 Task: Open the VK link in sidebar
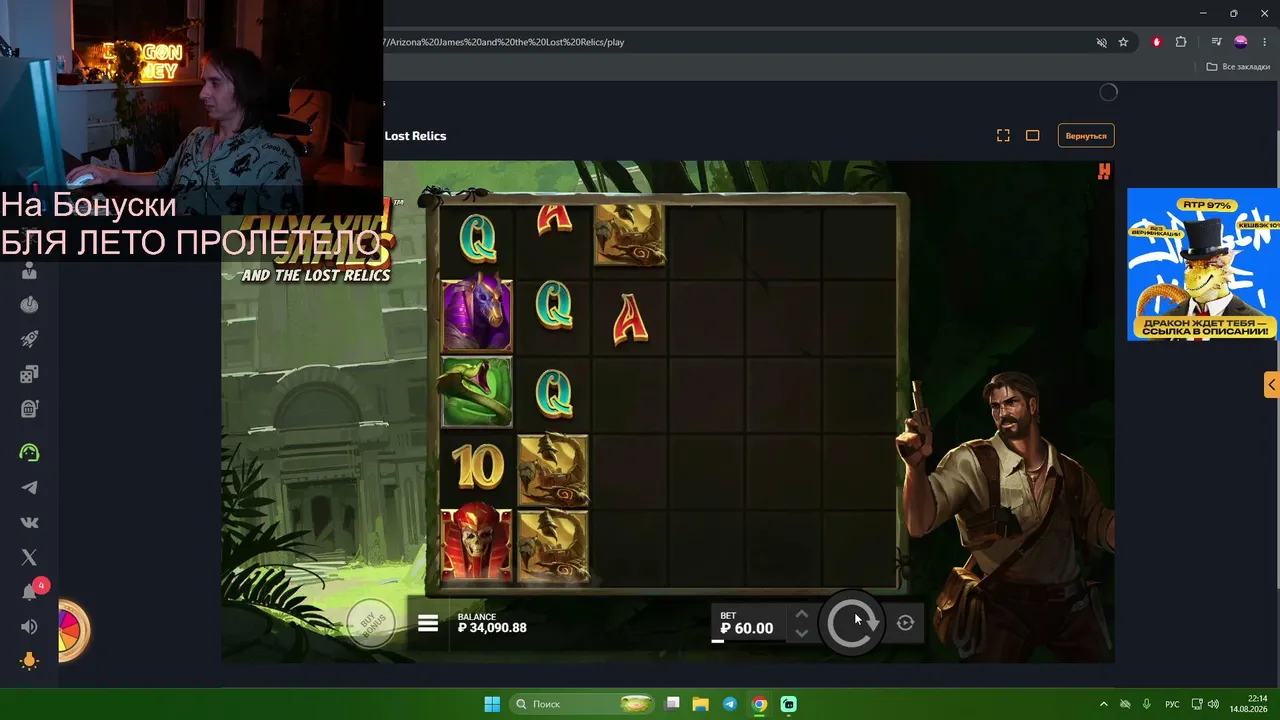point(29,522)
